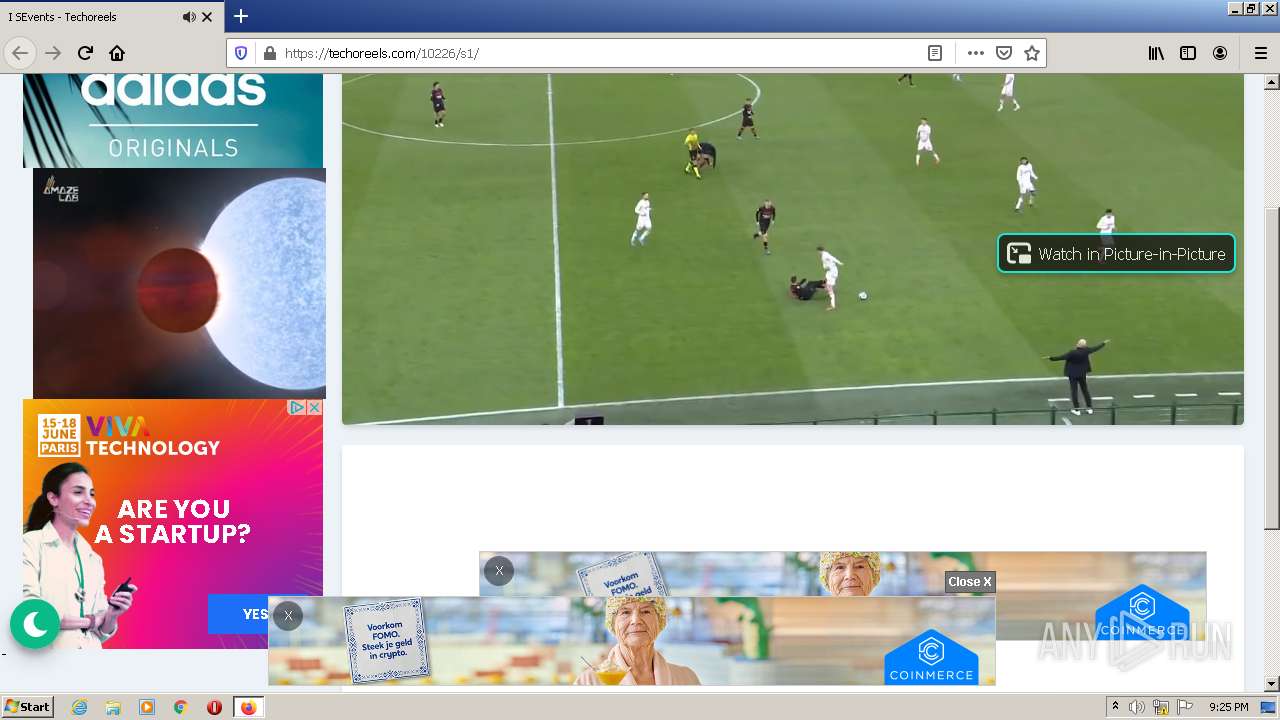Open File Explorer from taskbar
The image size is (1280, 720).
113,707
